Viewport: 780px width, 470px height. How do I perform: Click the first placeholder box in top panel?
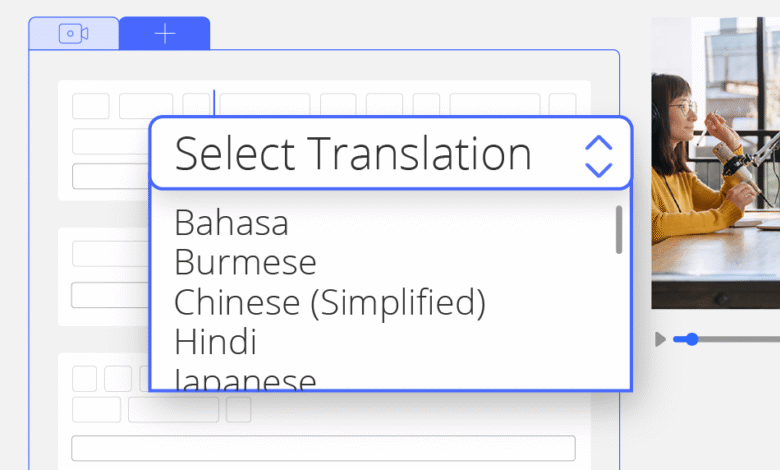(x=91, y=106)
